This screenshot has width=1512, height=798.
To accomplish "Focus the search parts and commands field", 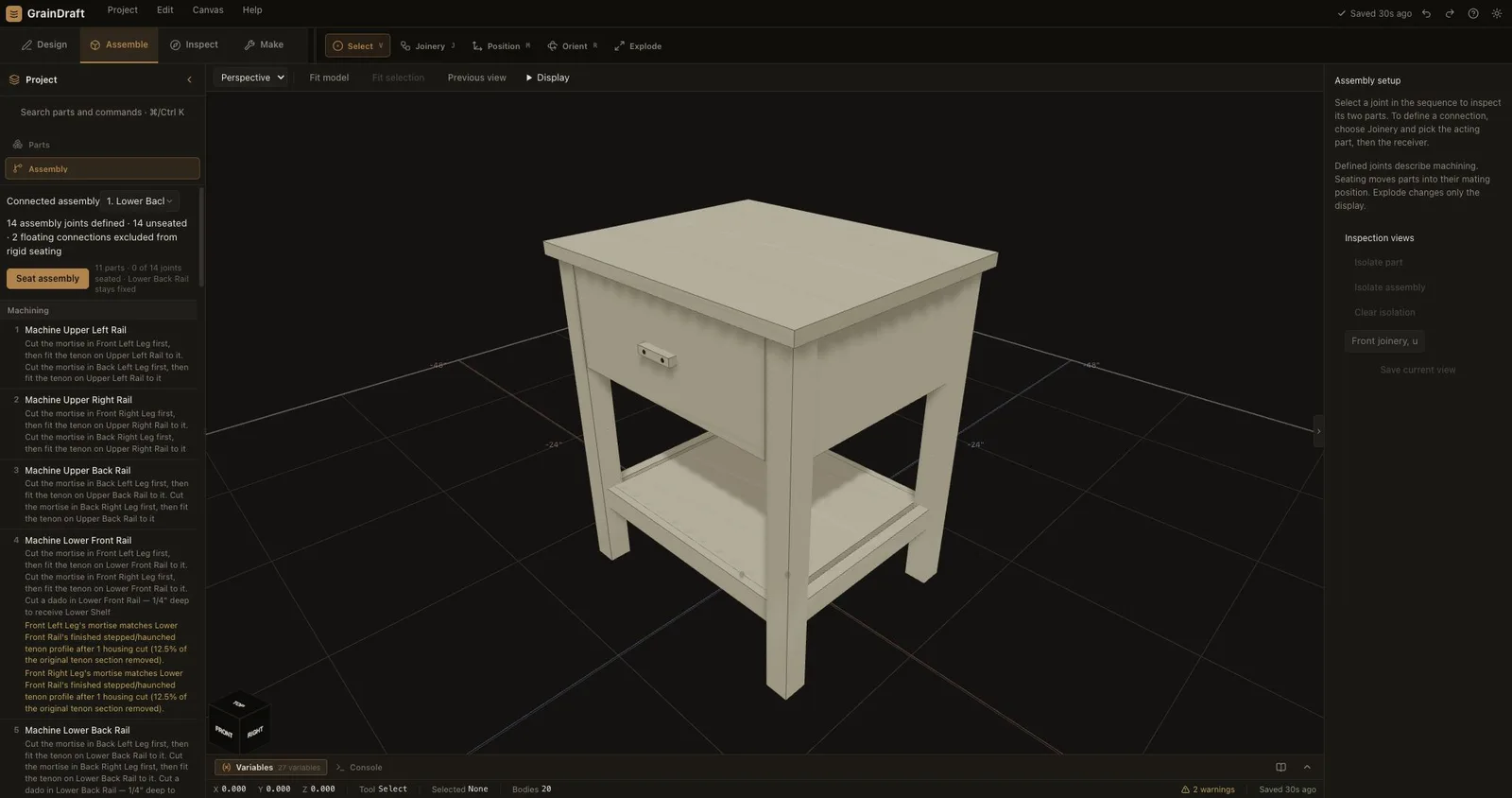I will tap(102, 112).
